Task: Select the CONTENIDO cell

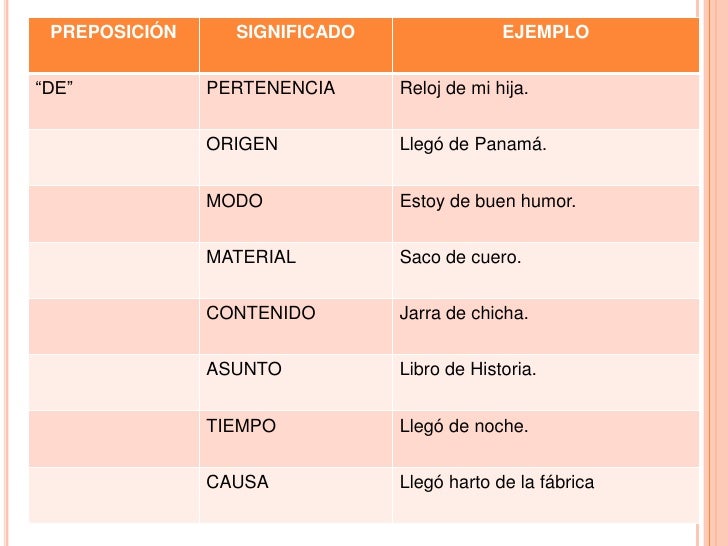Action: 296,326
